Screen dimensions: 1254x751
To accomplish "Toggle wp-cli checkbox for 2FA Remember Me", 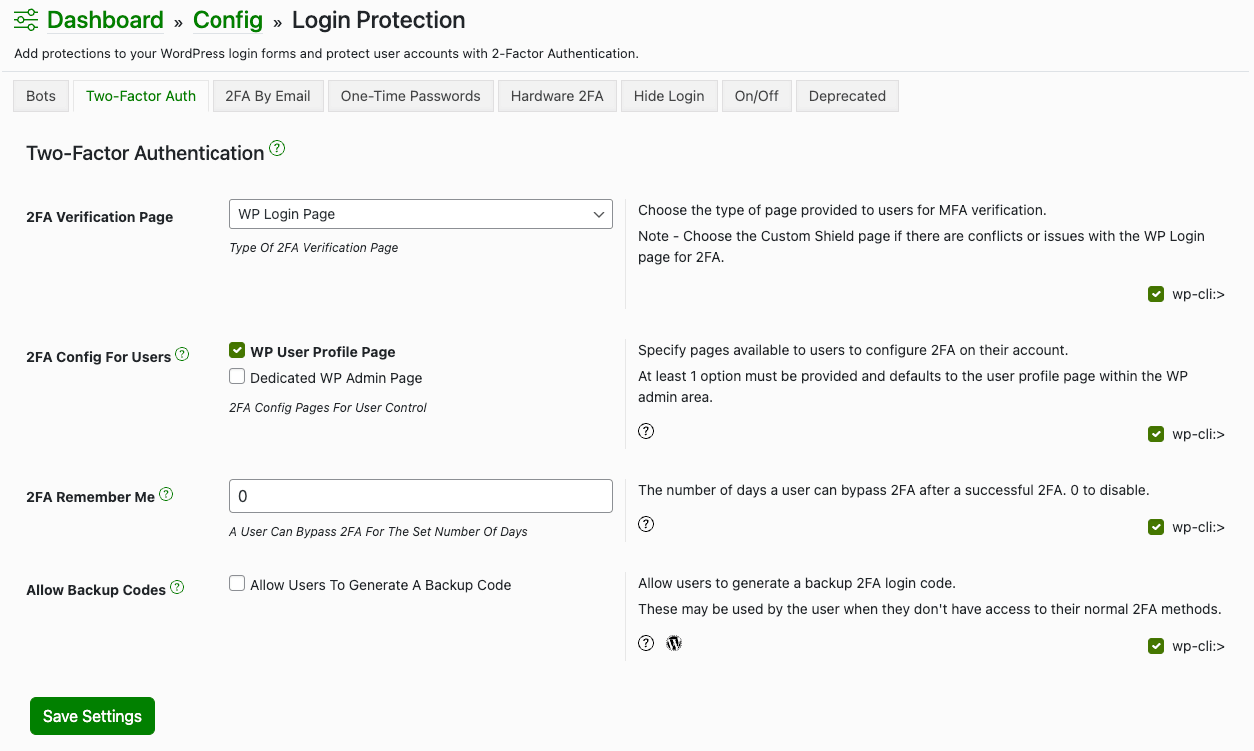I will (1156, 527).
